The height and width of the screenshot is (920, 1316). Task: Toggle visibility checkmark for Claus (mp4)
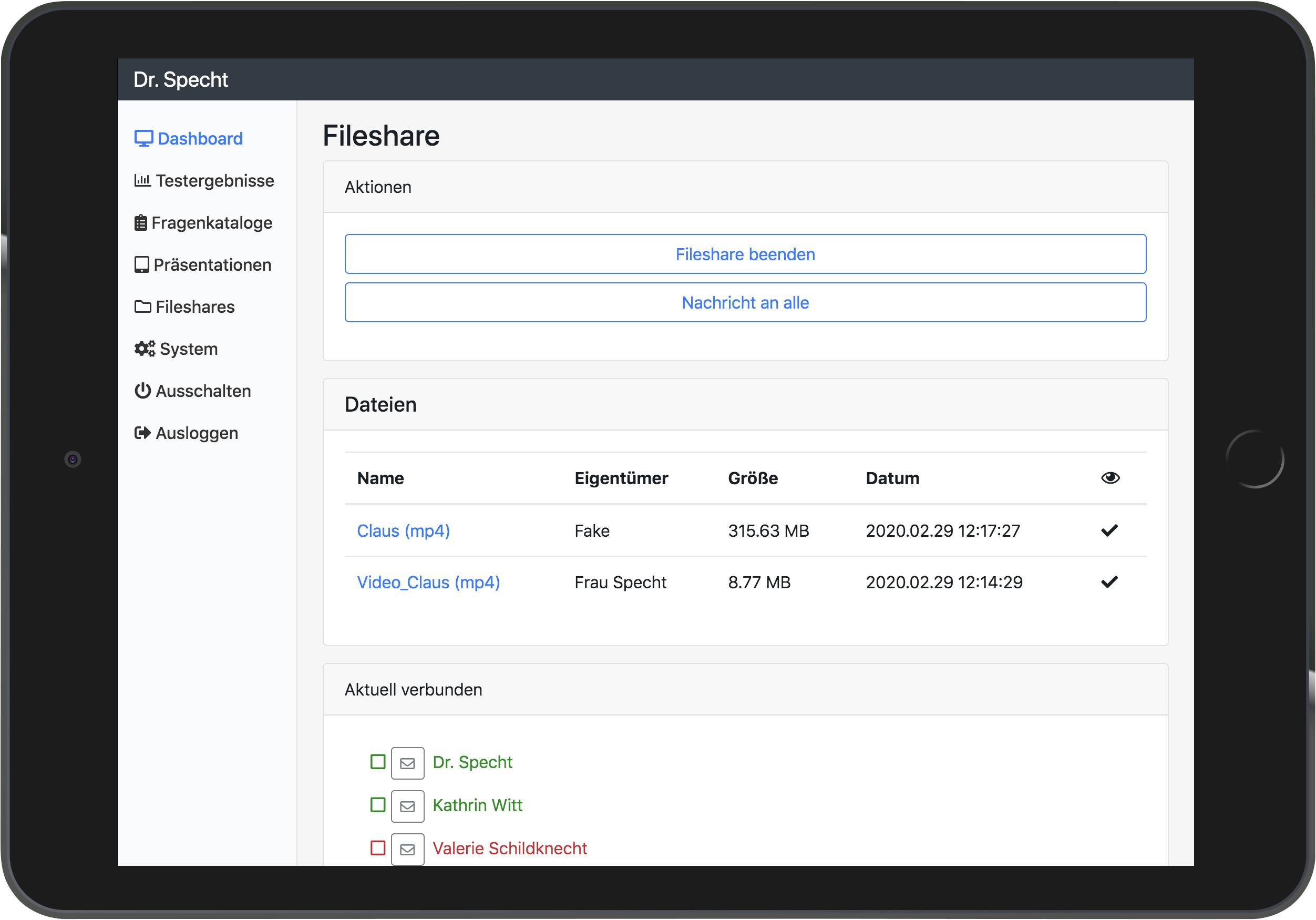click(1109, 530)
